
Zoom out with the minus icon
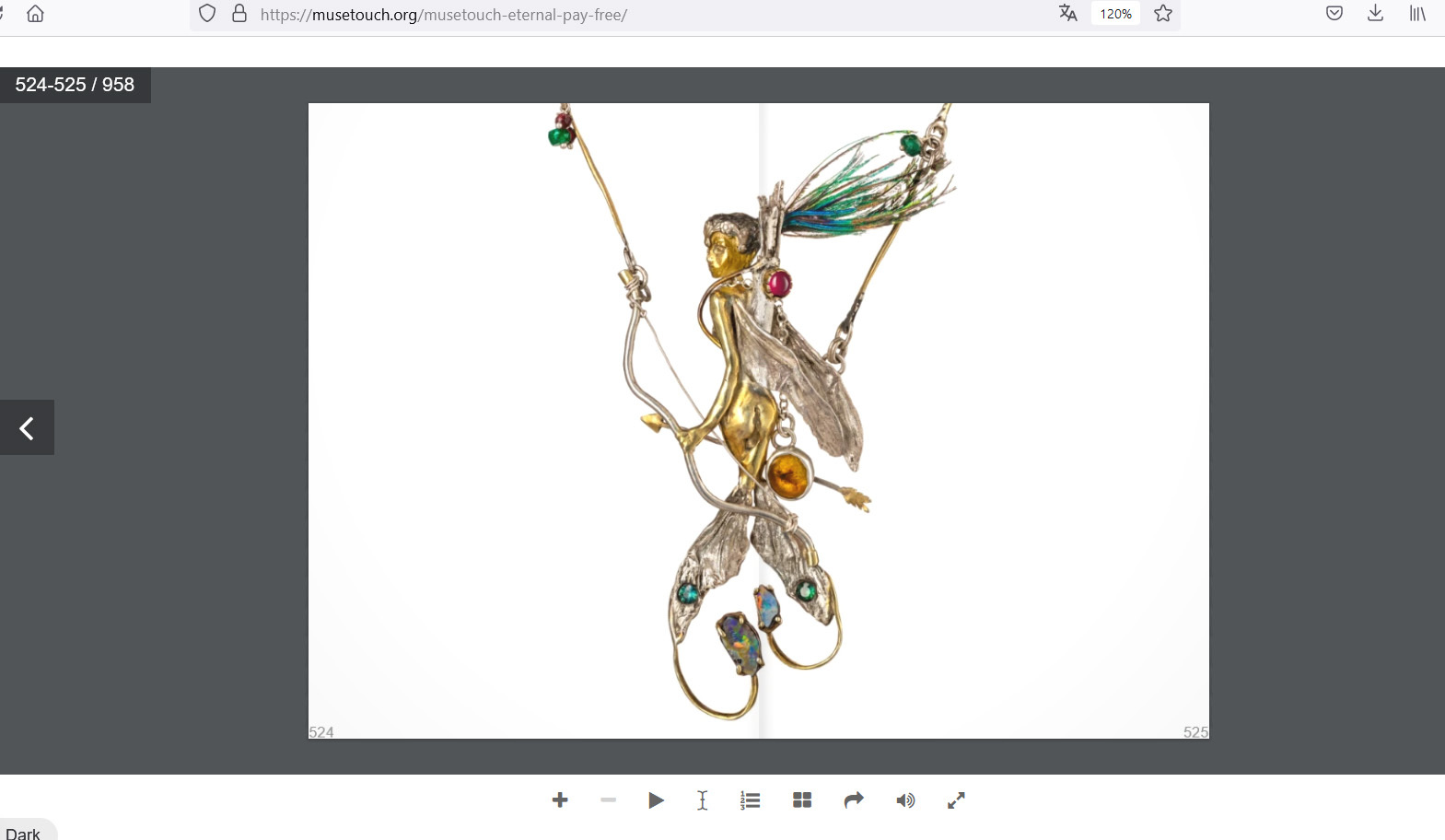[608, 800]
